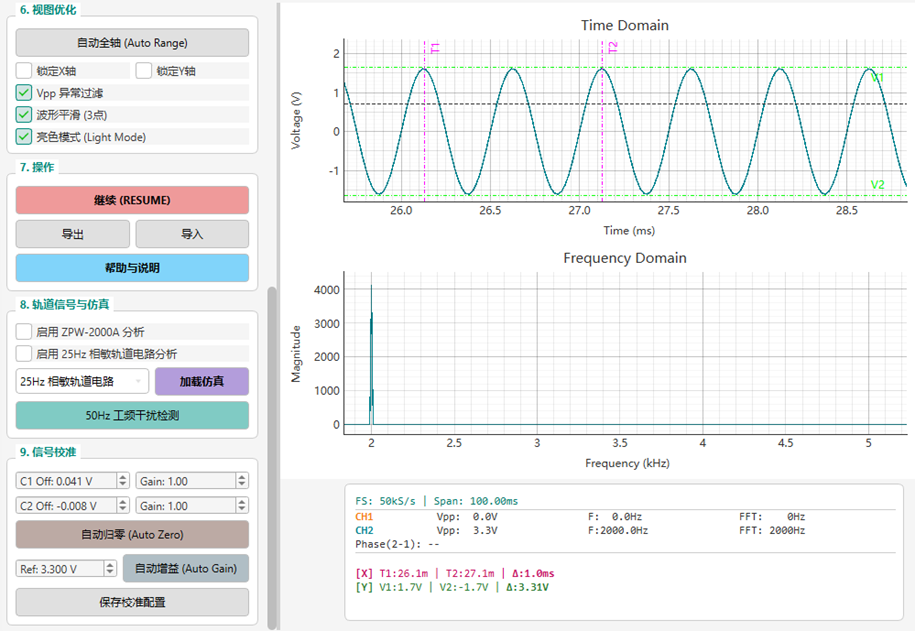Turn off 亮色模式 (Light Mode)

[24, 137]
